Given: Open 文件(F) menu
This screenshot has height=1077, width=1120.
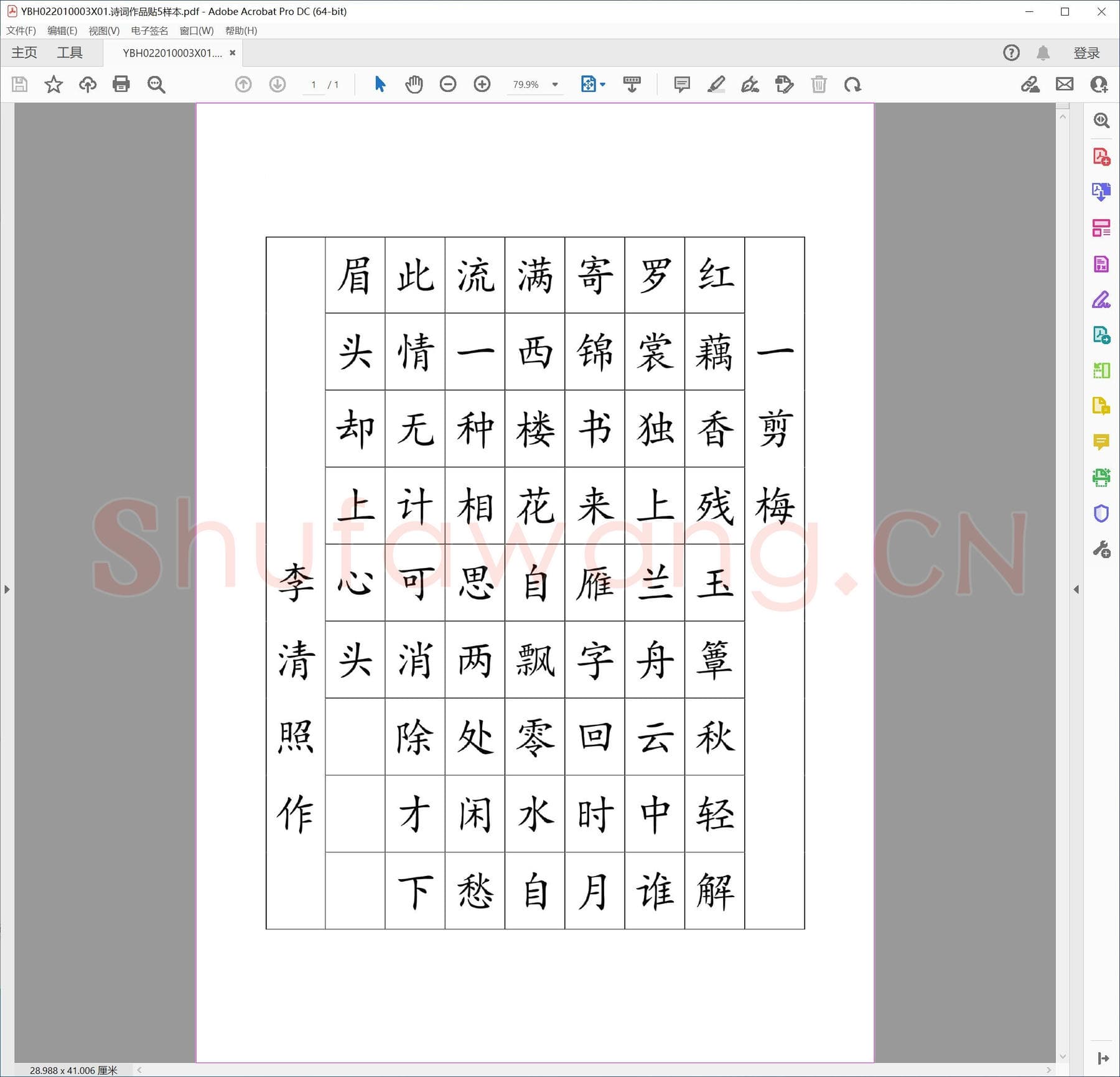Looking at the screenshot, I should (21, 30).
